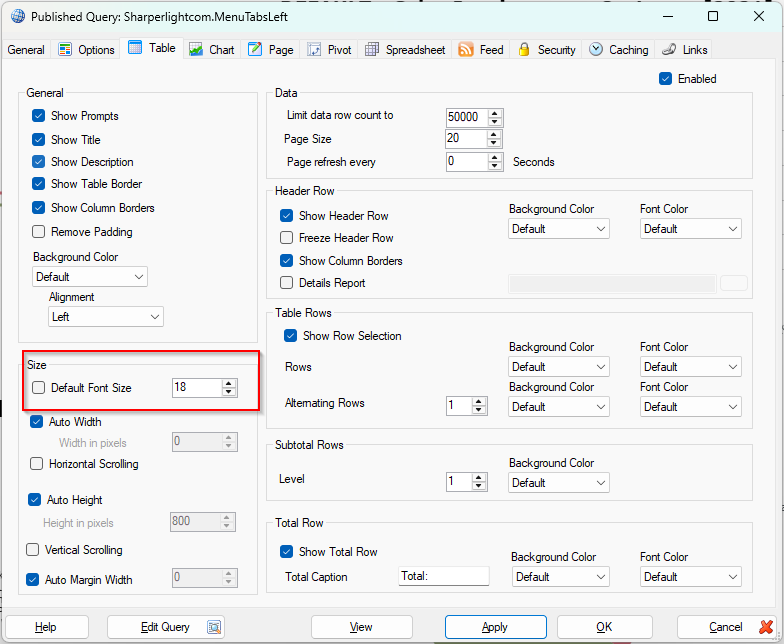Open General Background Color dropdown
784x644 pixels.
tap(90, 277)
